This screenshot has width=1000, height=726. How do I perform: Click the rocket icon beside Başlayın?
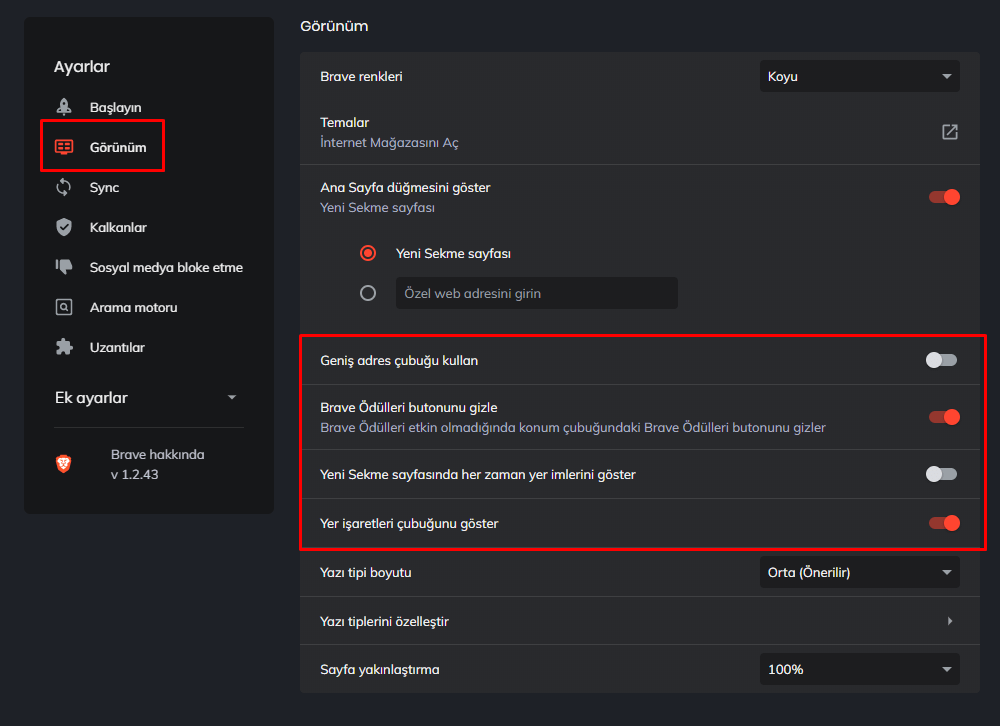(64, 107)
